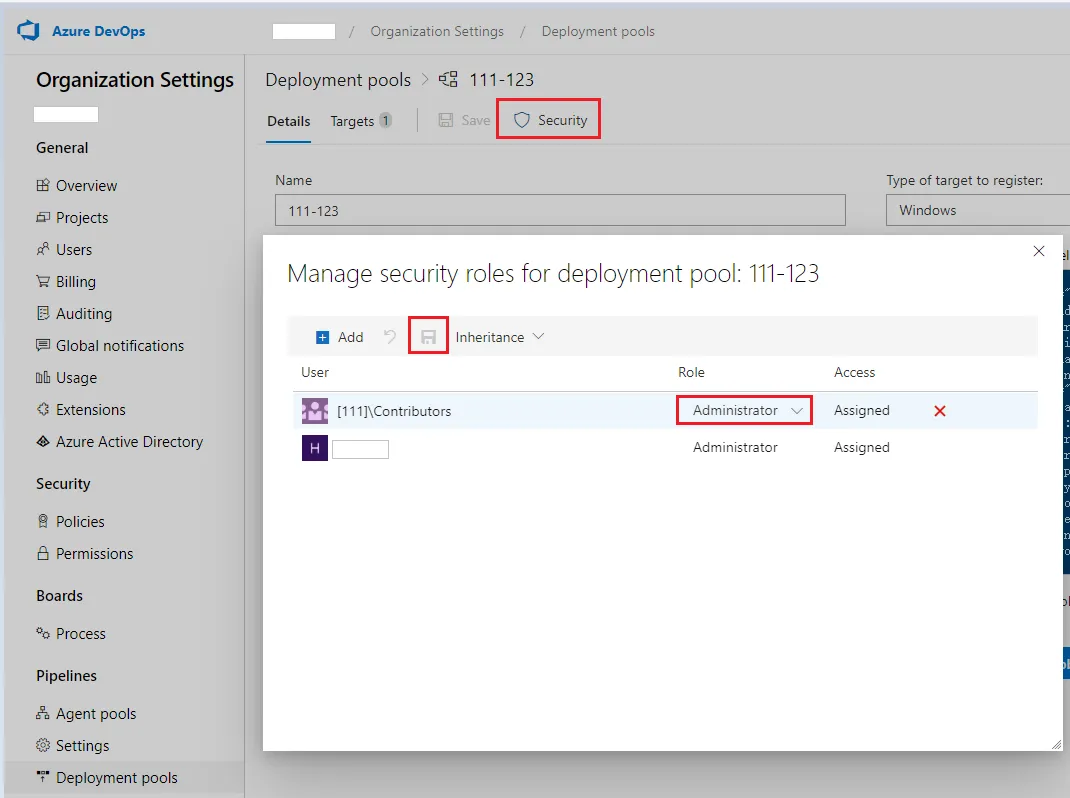Viewport: 1070px width, 798px height.
Task: Click the Contributors group avatar icon
Action: coord(315,411)
